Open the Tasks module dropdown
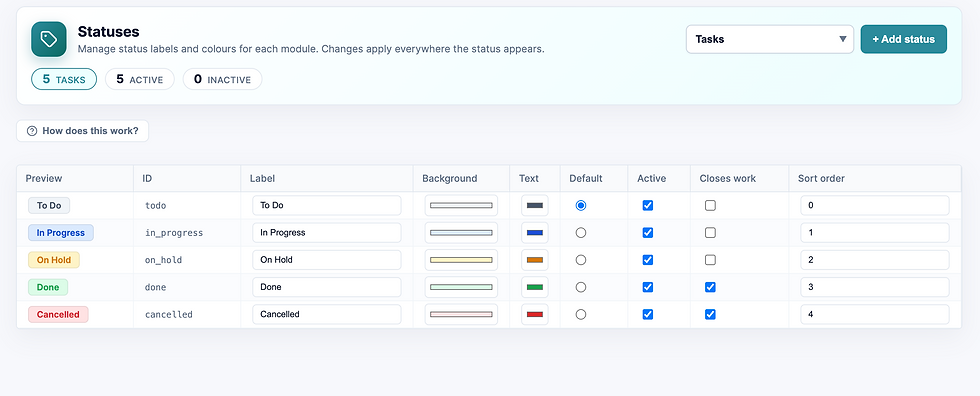Image resolution: width=980 pixels, height=396 pixels. click(x=769, y=39)
